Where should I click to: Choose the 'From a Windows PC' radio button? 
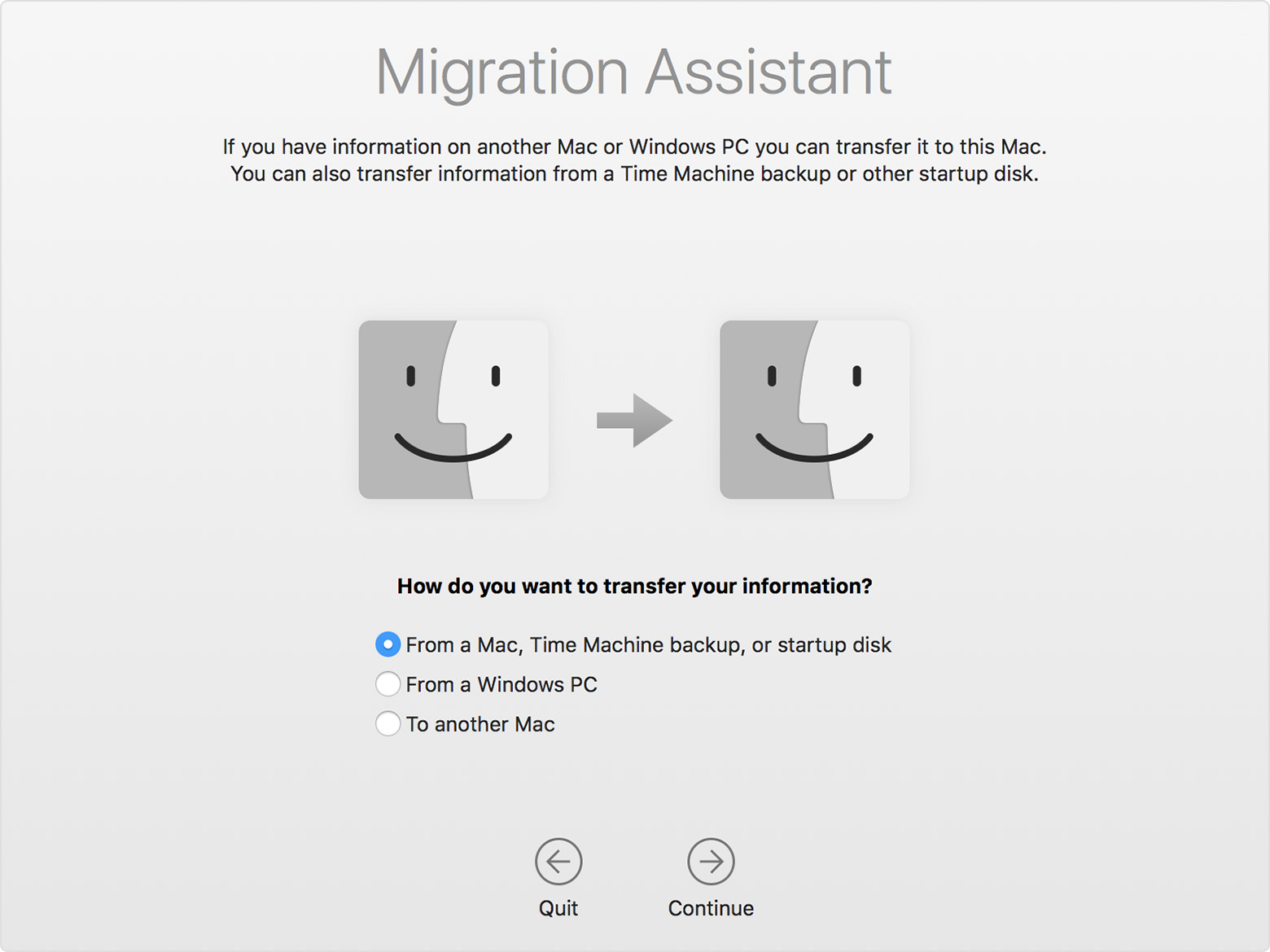coord(388,684)
